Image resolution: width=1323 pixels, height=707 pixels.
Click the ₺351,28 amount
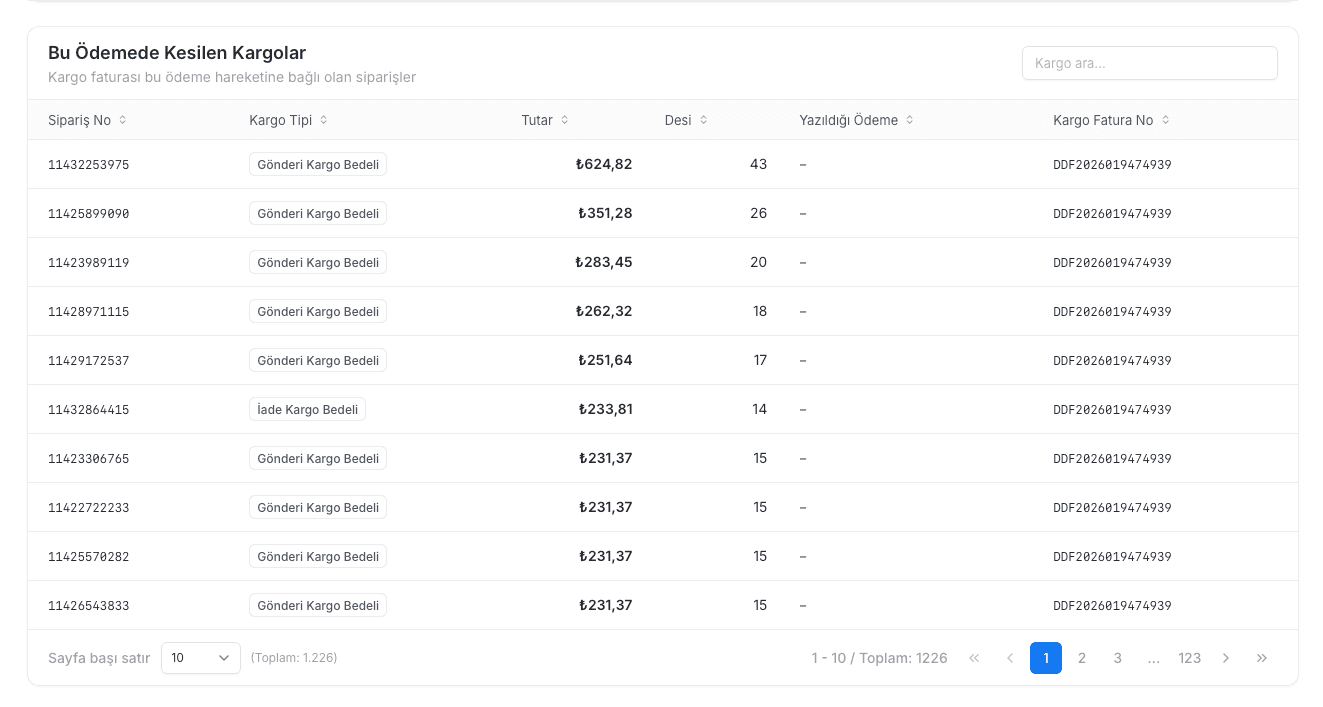pyautogui.click(x=605, y=213)
